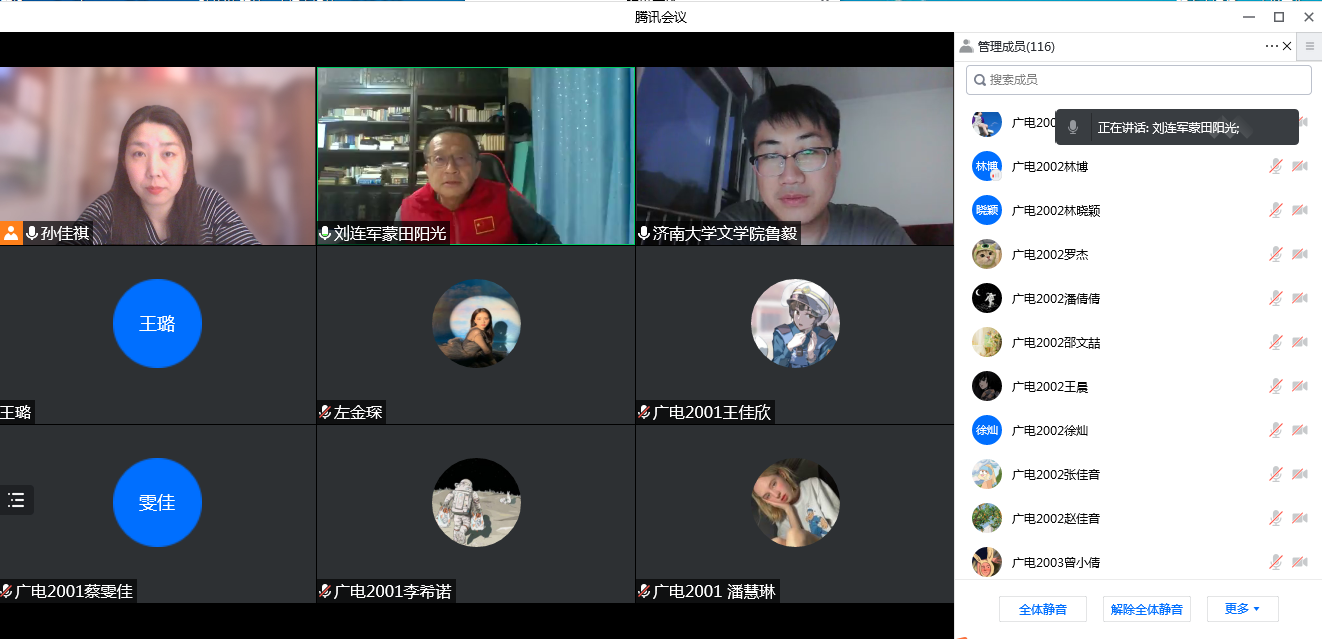Toggle the camera for 广电2002王晨
1322x639 pixels.
(x=1300, y=387)
